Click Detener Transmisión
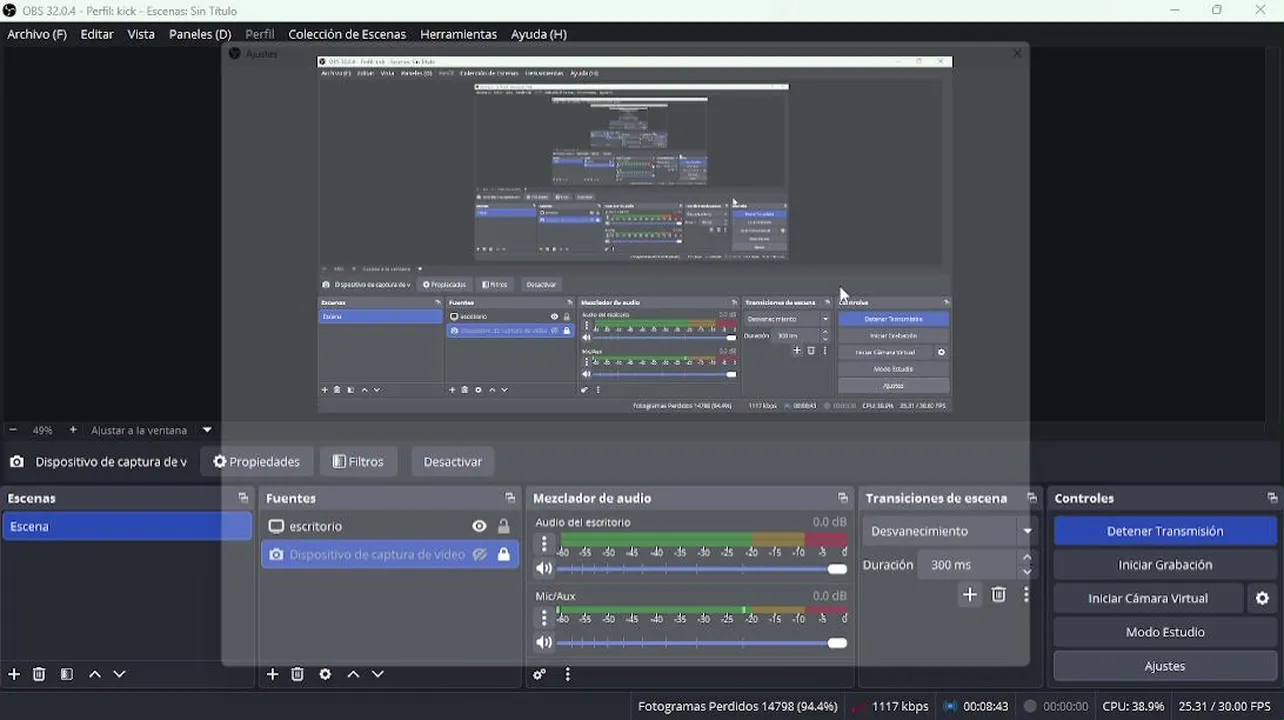The image size is (1284, 720). (x=1165, y=531)
